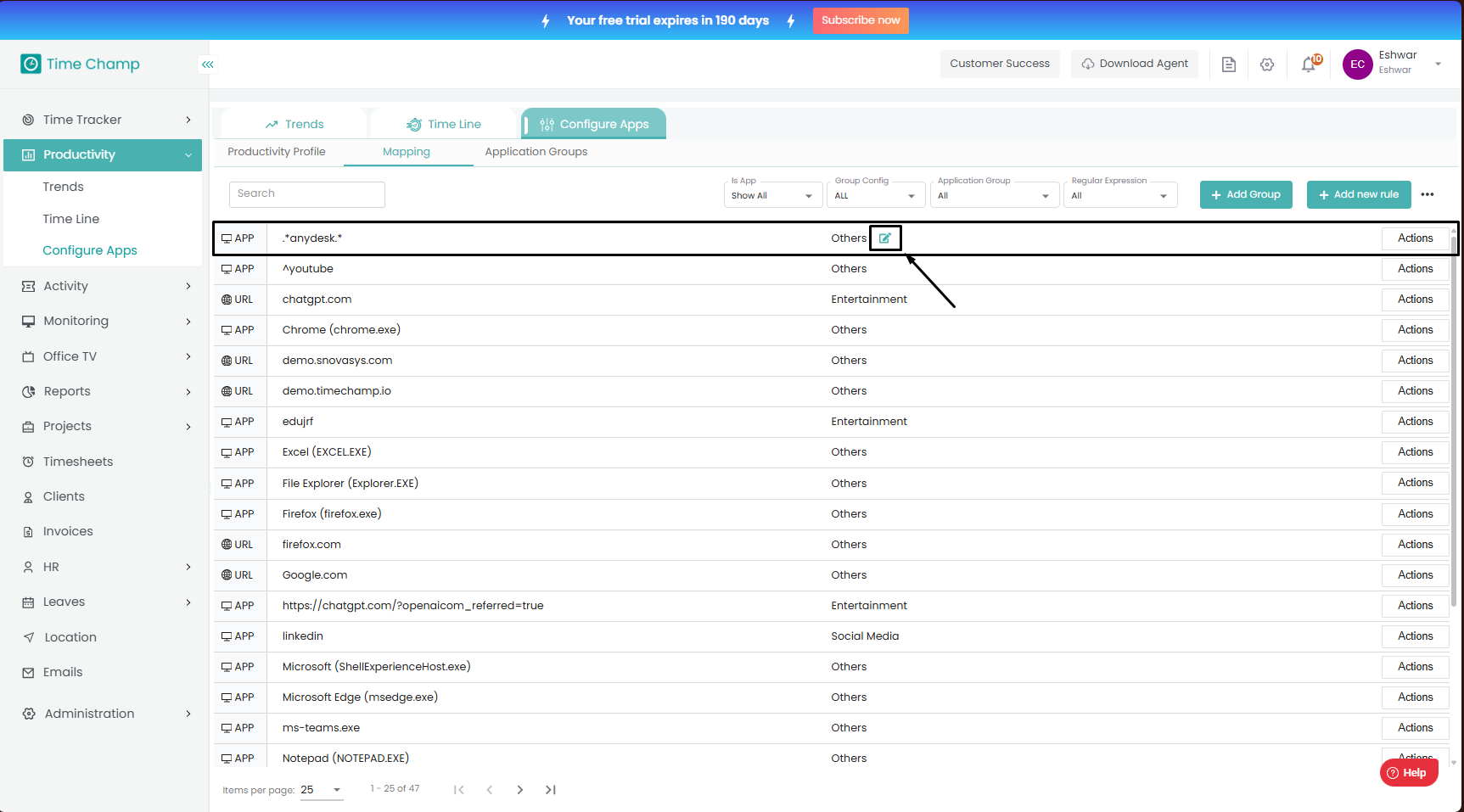The image size is (1464, 812).
Task: Click the Clients person icon in sidebar
Action: coord(28,497)
